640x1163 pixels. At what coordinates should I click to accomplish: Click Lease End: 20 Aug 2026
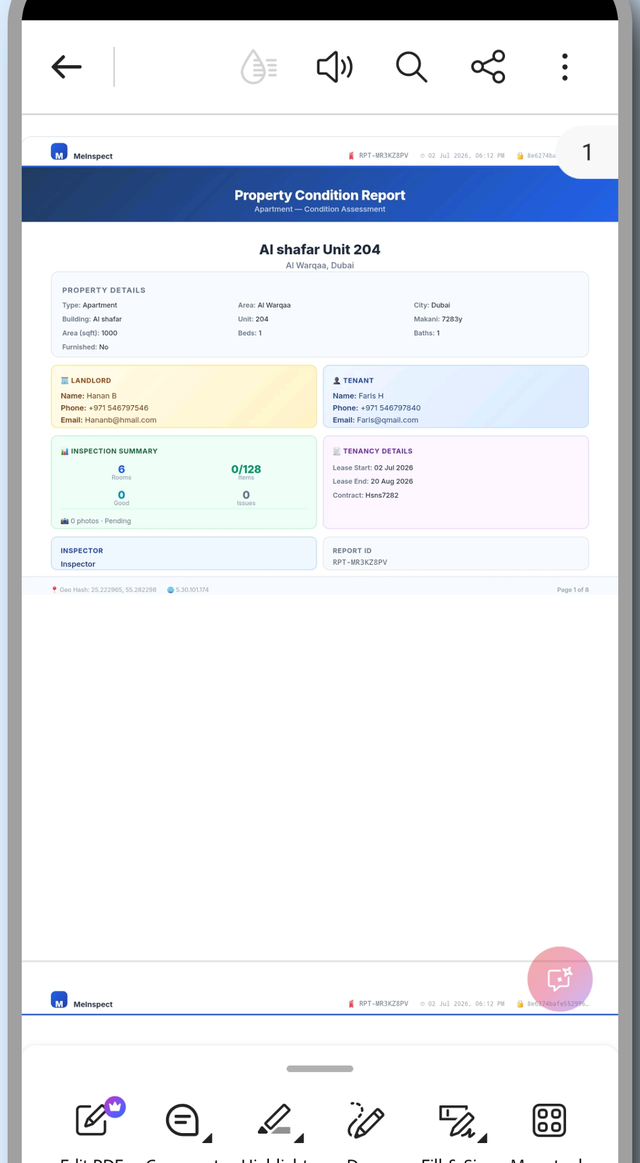(x=373, y=481)
